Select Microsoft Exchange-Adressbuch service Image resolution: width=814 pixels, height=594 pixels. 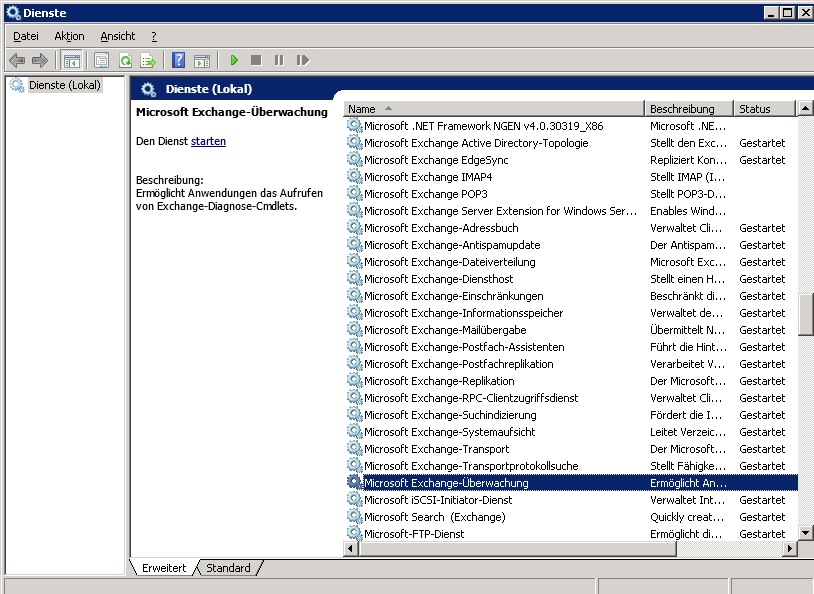pos(441,228)
